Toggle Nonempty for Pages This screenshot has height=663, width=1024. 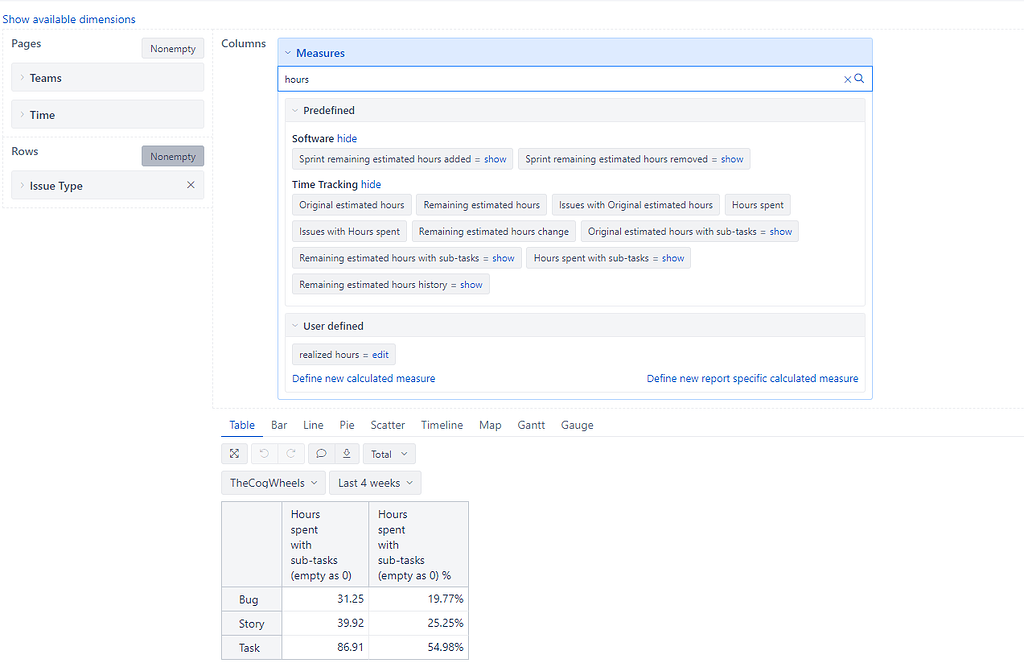[x=173, y=48]
